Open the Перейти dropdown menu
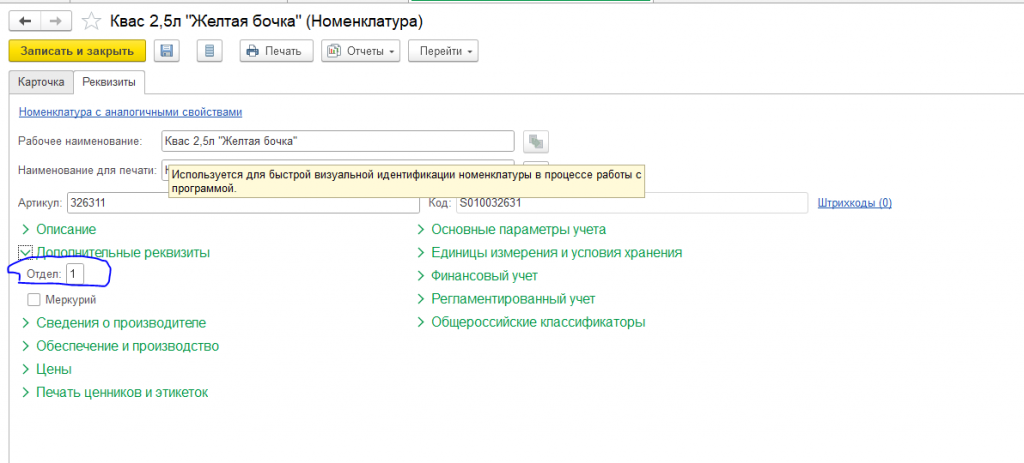 point(443,51)
